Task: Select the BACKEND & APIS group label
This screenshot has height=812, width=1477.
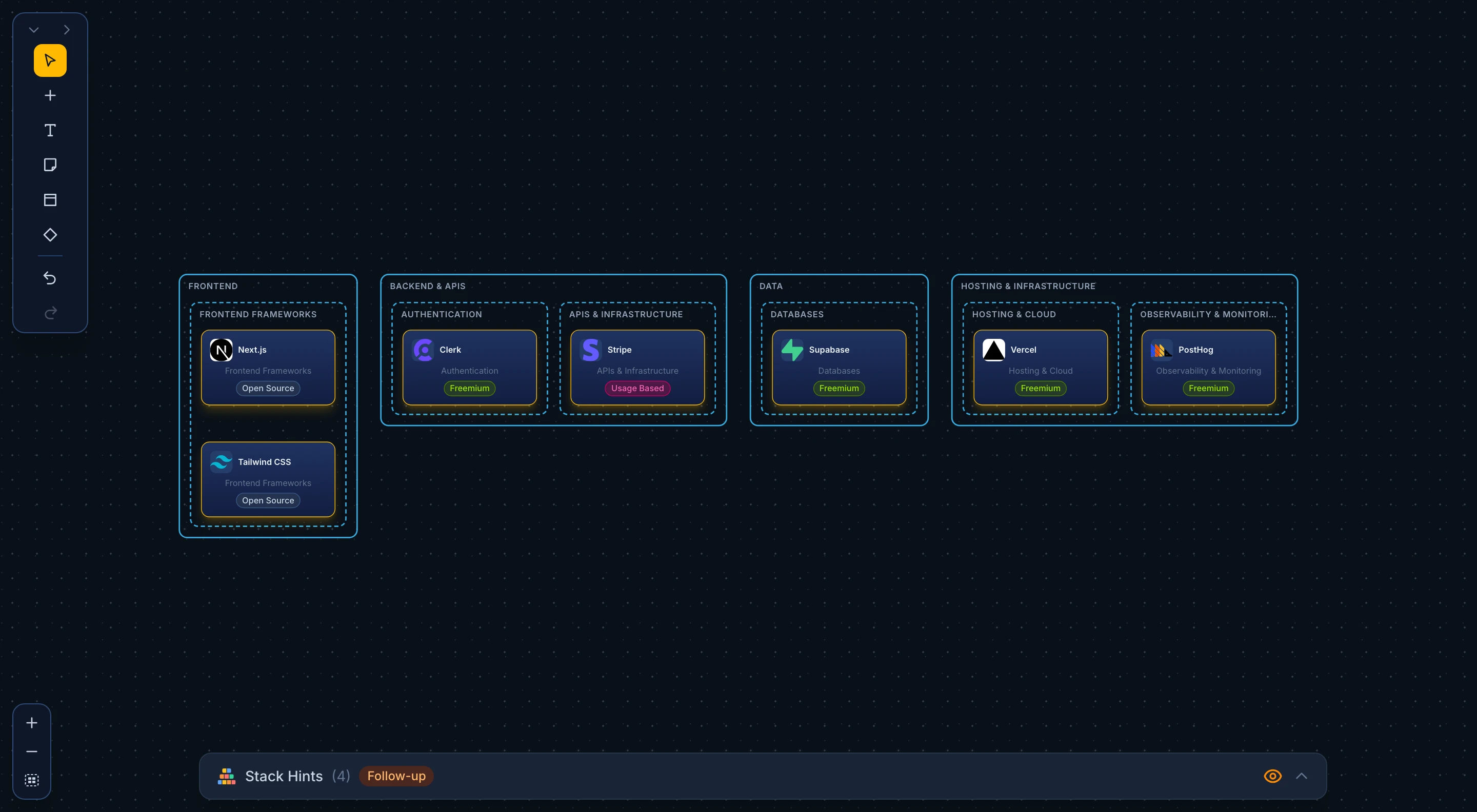Action: tap(427, 286)
